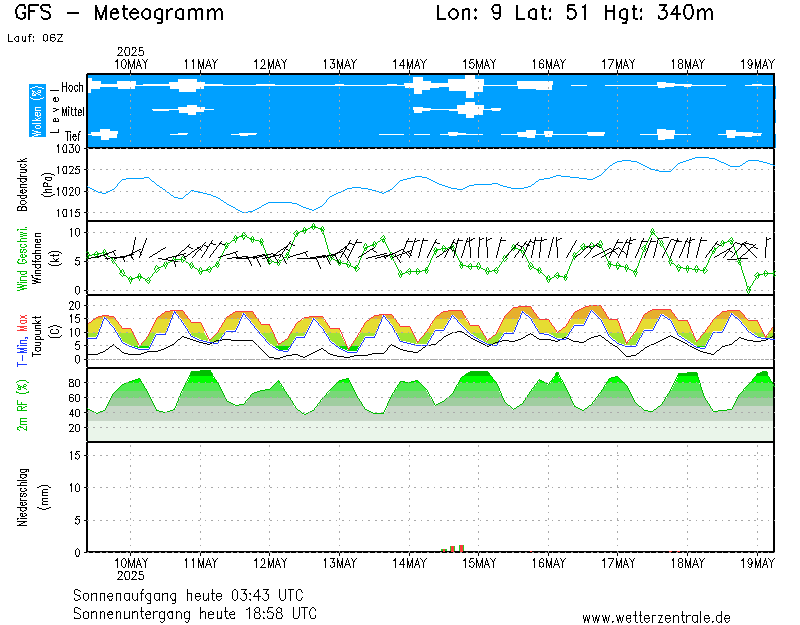Click the 'Tief' cloud level label
The image size is (800, 625).
pos(73,136)
